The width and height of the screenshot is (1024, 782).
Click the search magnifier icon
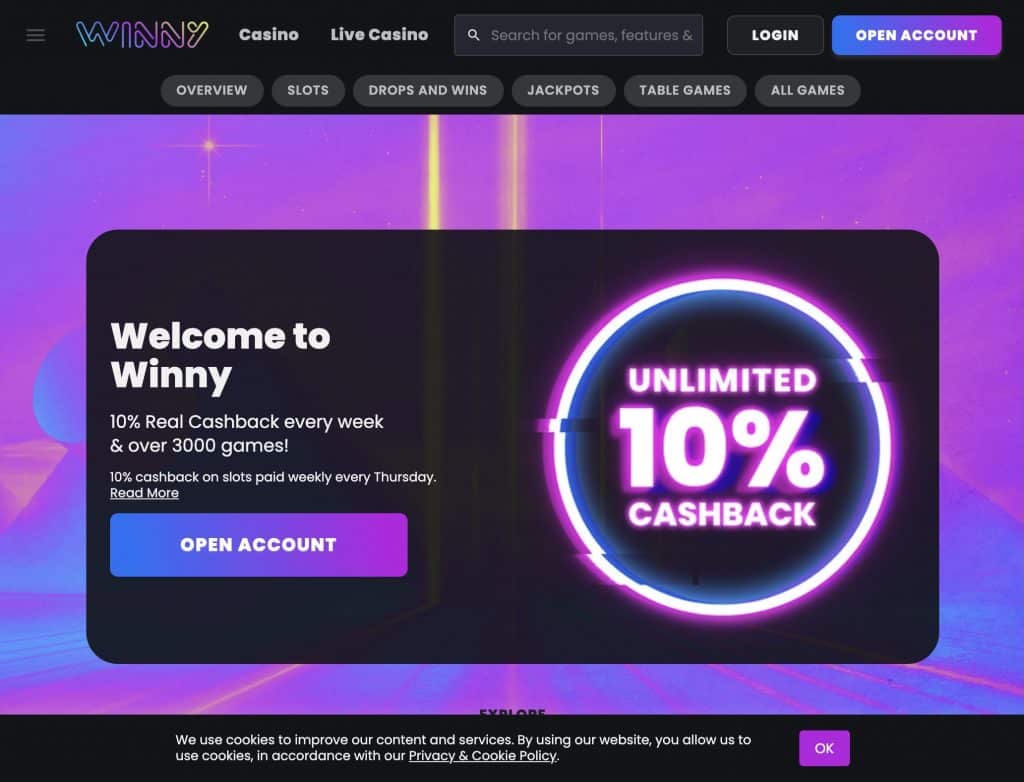point(473,35)
